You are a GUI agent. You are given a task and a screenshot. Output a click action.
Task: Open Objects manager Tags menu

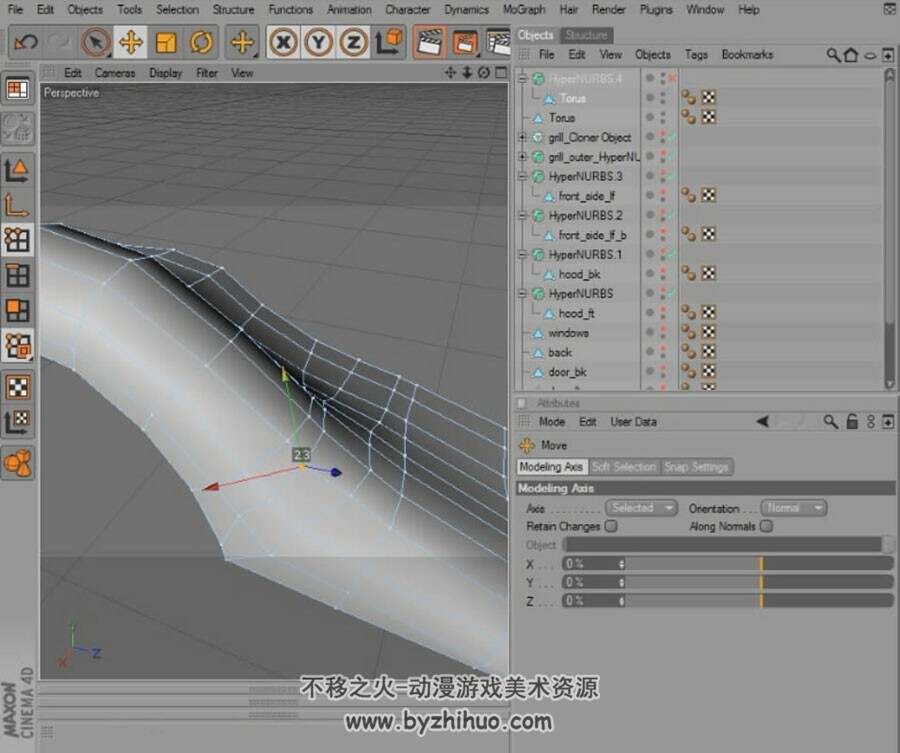tap(696, 55)
